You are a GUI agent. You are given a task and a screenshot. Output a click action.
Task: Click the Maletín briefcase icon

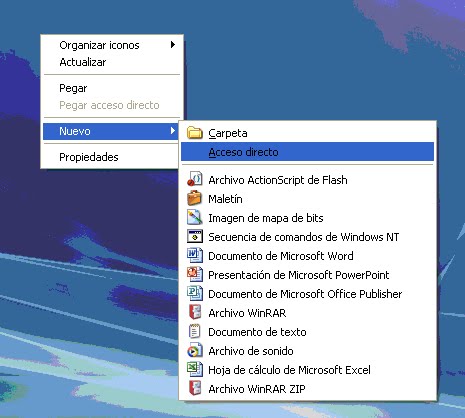[195, 198]
